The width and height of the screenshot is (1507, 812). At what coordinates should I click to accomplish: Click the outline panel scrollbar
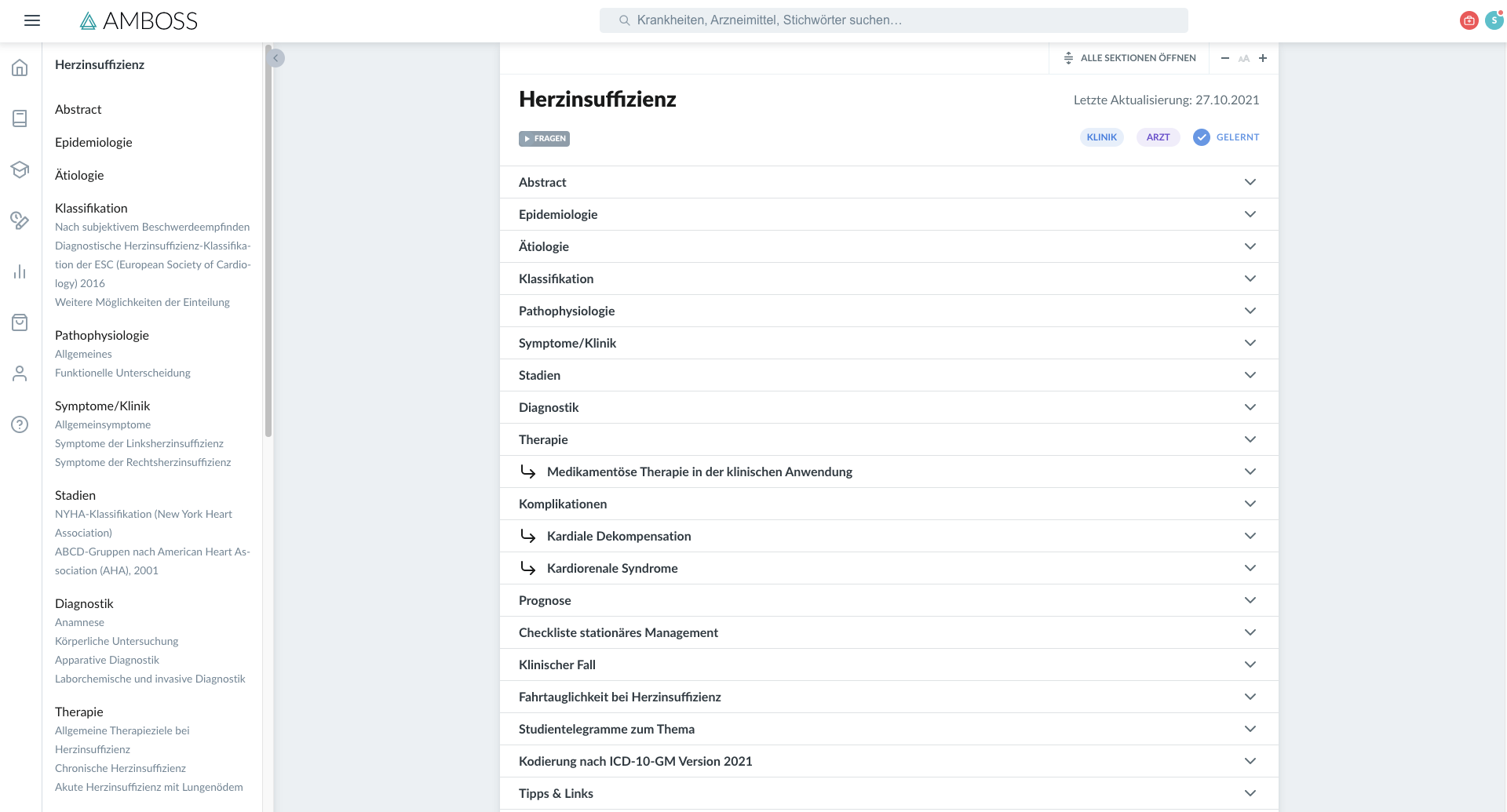tap(268, 242)
